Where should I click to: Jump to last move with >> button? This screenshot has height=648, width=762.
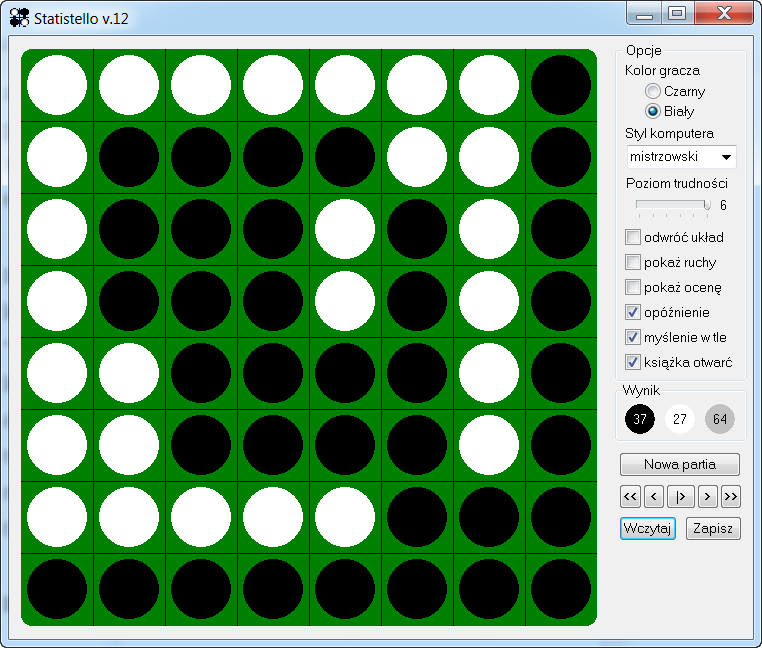pos(731,496)
